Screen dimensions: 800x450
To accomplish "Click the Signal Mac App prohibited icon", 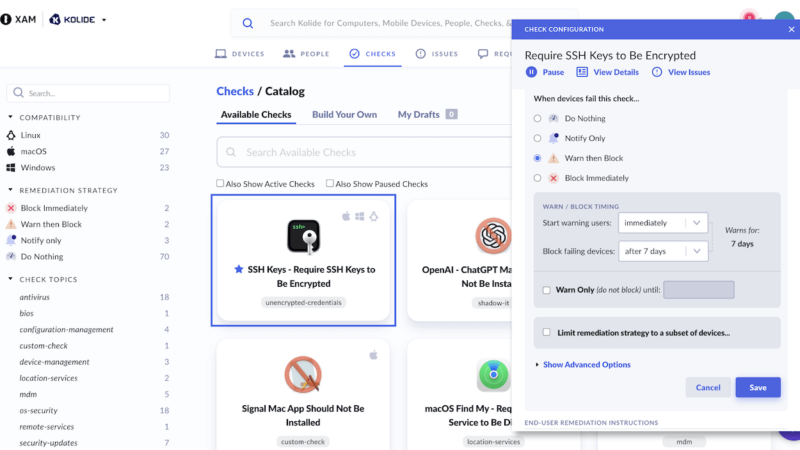I will pos(303,374).
